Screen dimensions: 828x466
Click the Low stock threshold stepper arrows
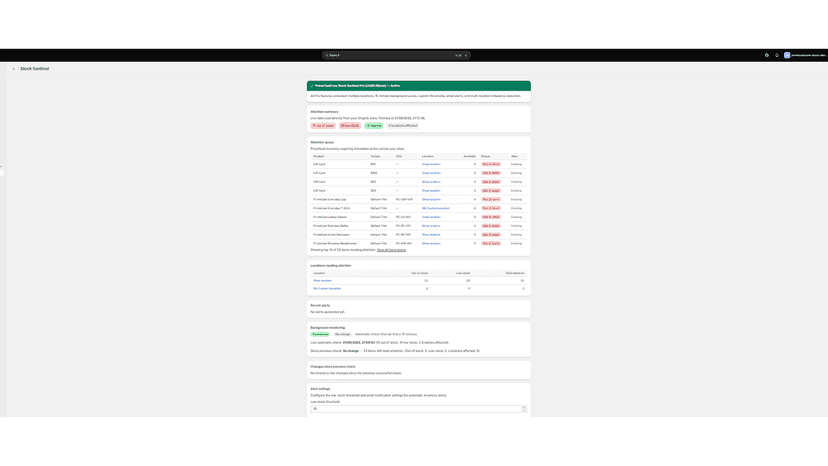click(x=524, y=409)
